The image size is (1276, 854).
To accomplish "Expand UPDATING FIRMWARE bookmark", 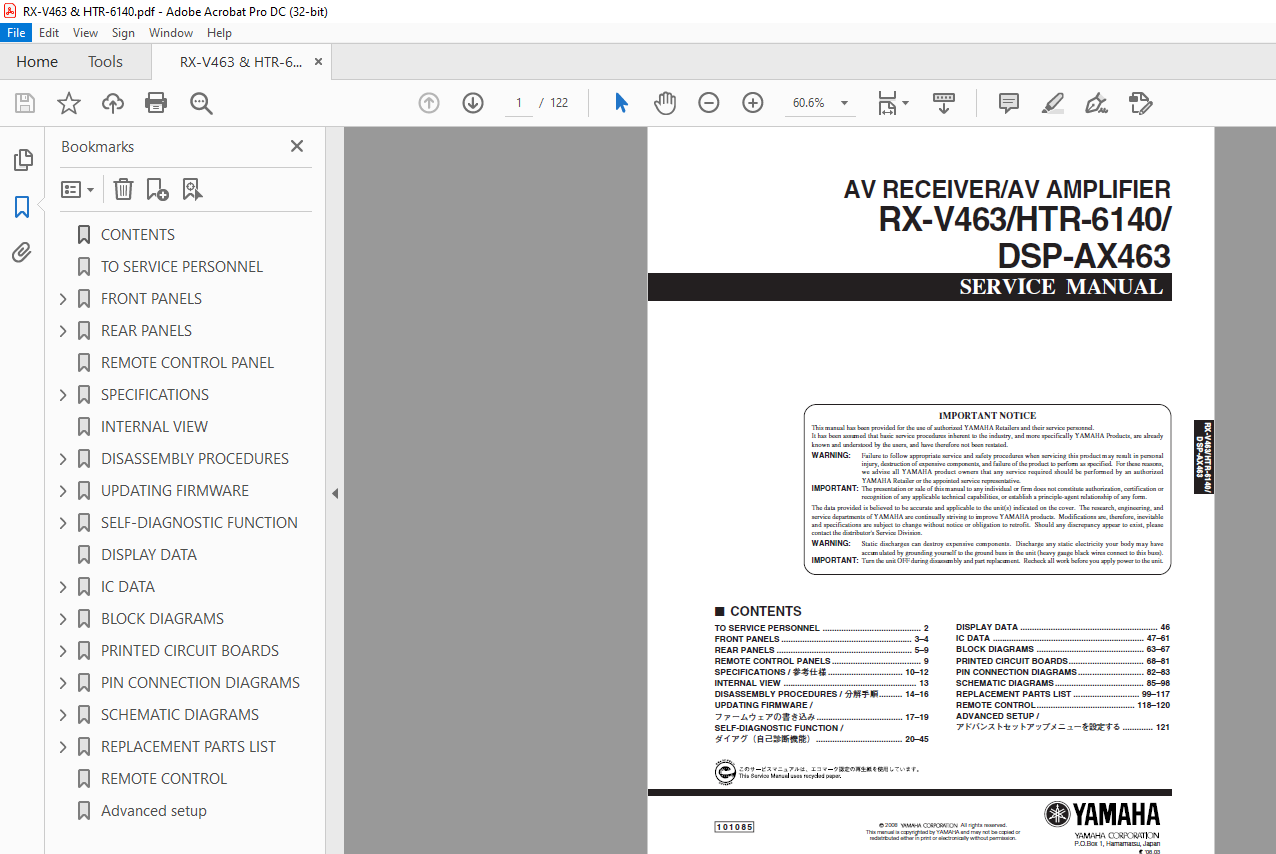I will (63, 491).
